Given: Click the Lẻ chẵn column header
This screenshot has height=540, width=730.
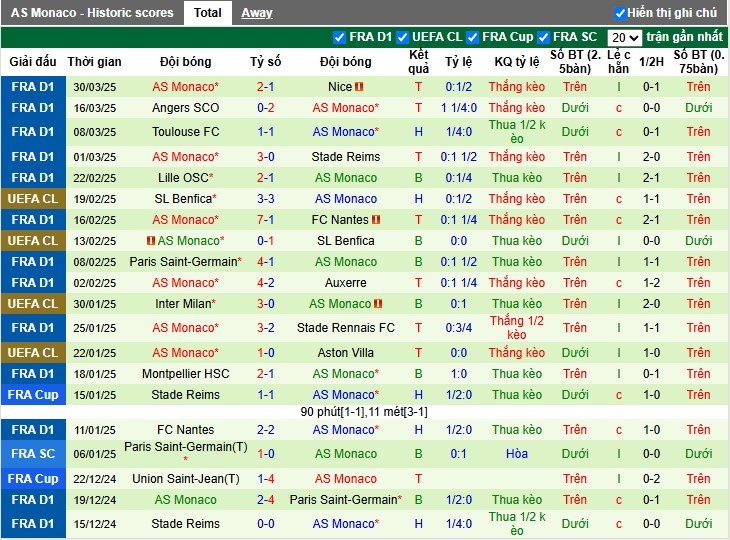Looking at the screenshot, I should click(619, 61).
